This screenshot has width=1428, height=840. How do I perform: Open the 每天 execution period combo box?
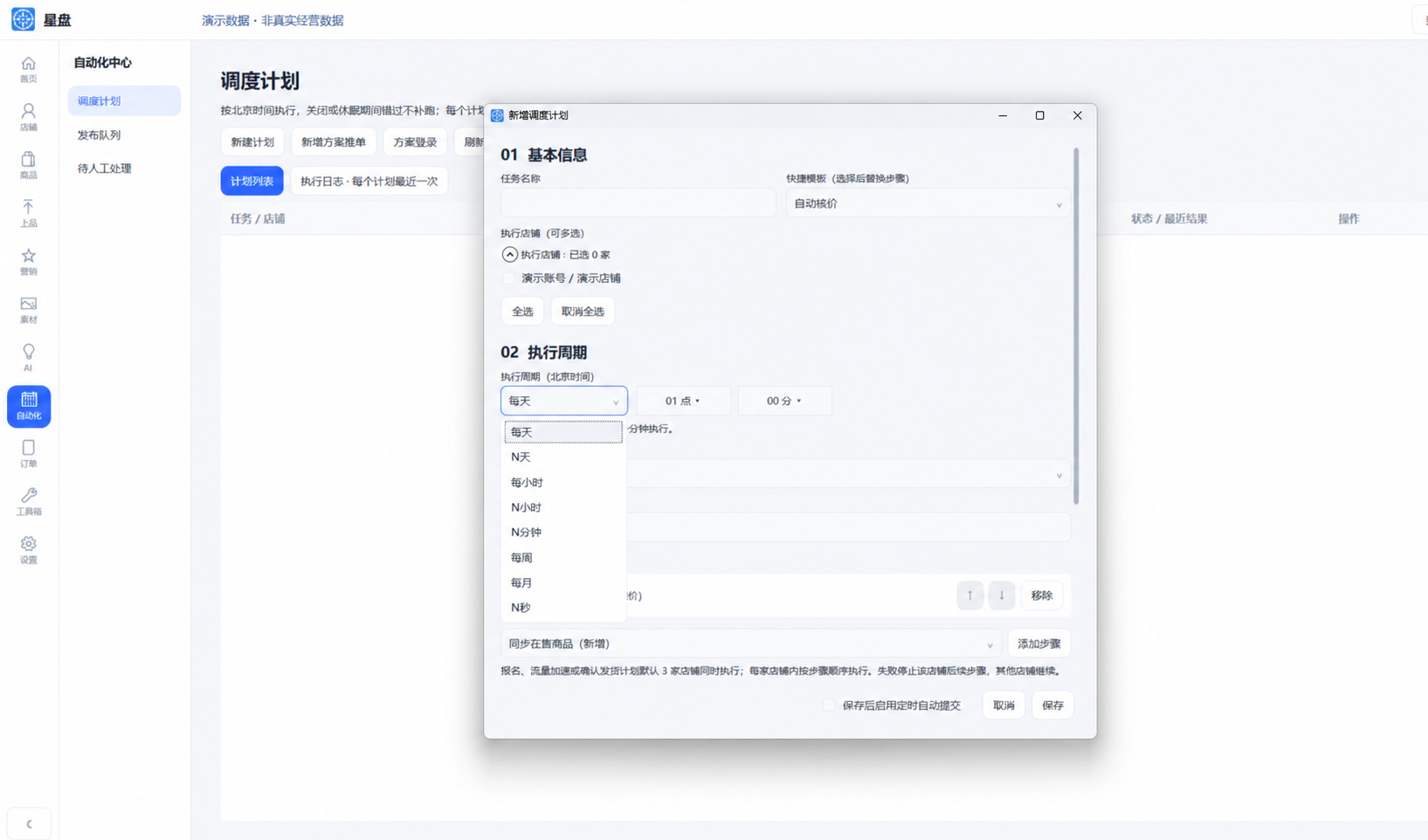563,401
